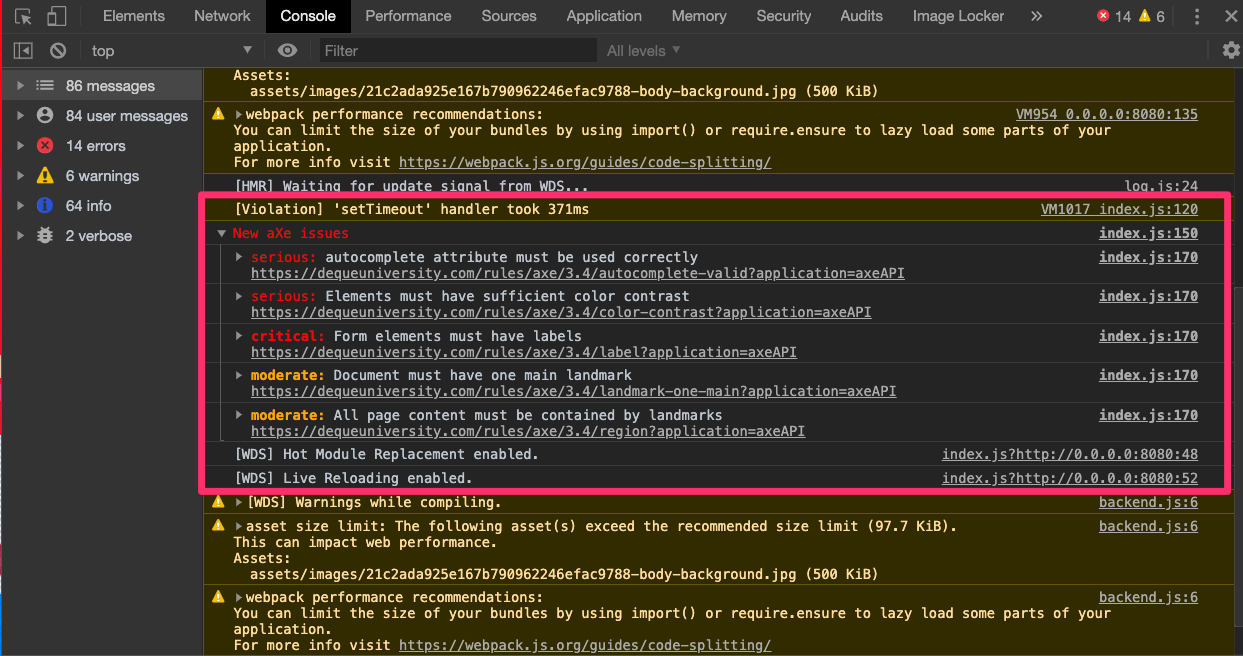Expand the page content landmarks moderate issue
The image size is (1243, 656).
click(x=239, y=415)
